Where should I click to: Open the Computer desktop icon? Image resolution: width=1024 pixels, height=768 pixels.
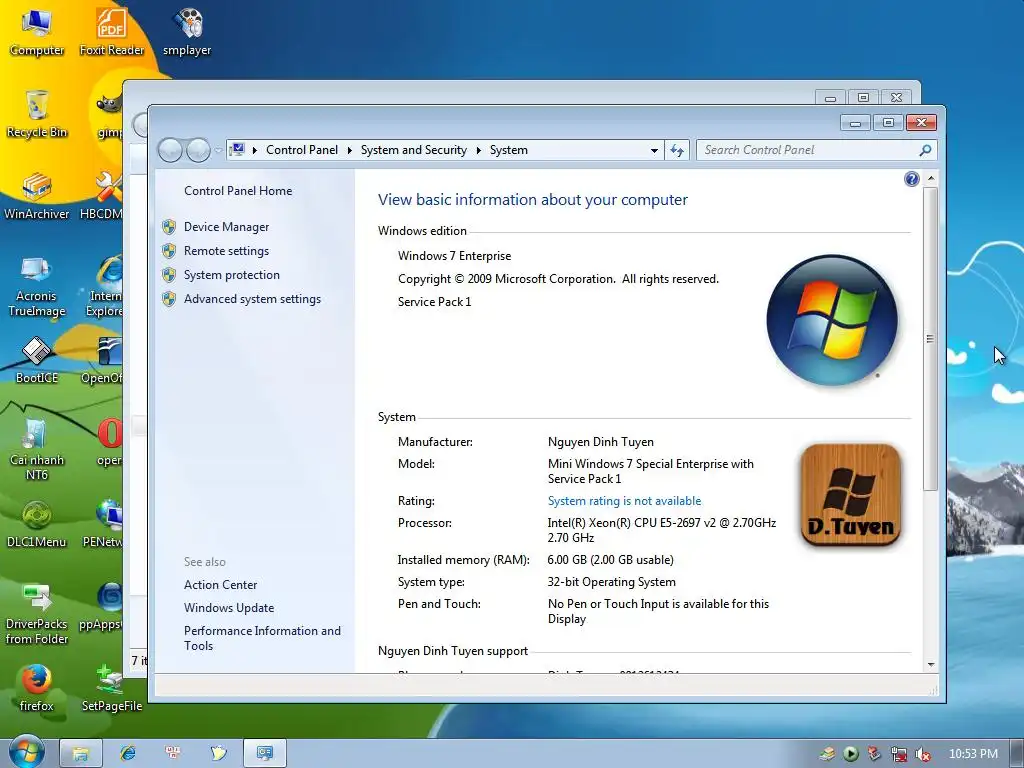tap(37, 31)
